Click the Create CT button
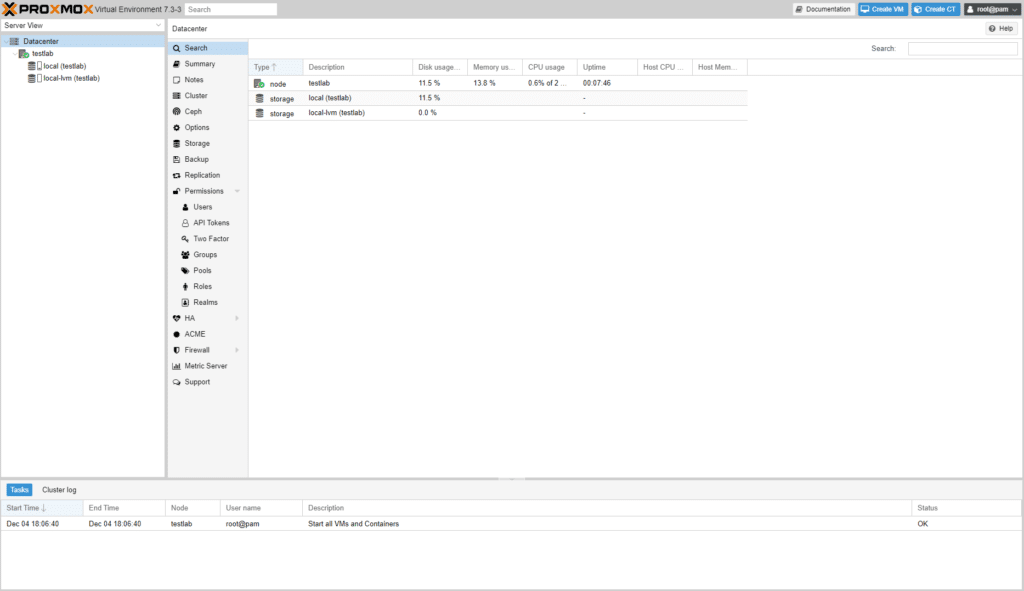Screen dimensions: 1024x591 936,9
